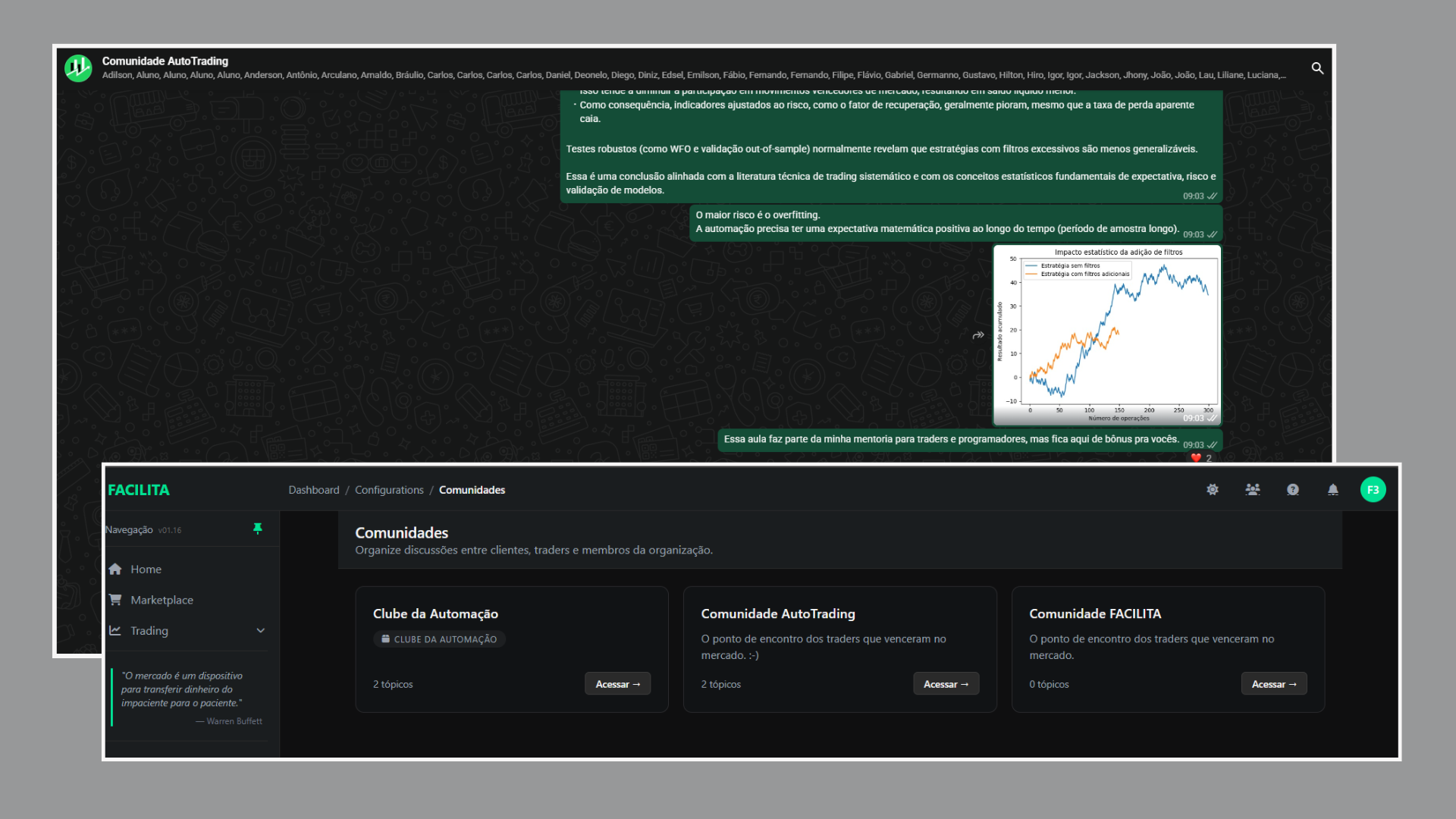The image size is (1456, 819).
Task: Click the help question mark icon
Action: tap(1293, 490)
